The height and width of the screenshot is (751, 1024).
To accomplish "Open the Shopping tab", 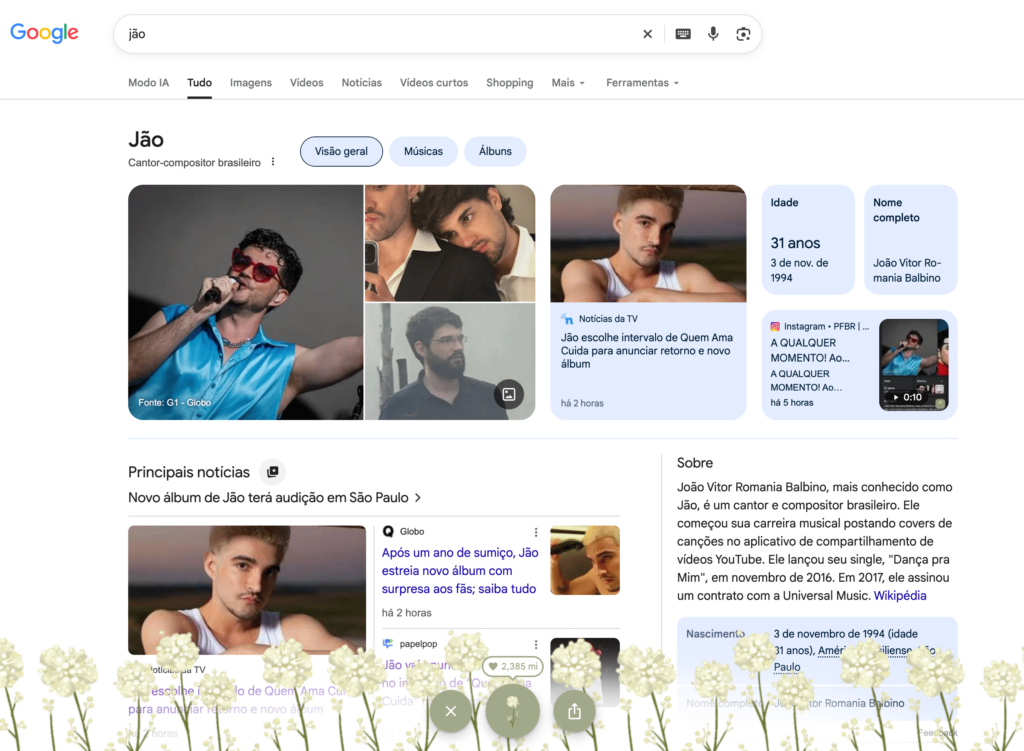I will (509, 83).
